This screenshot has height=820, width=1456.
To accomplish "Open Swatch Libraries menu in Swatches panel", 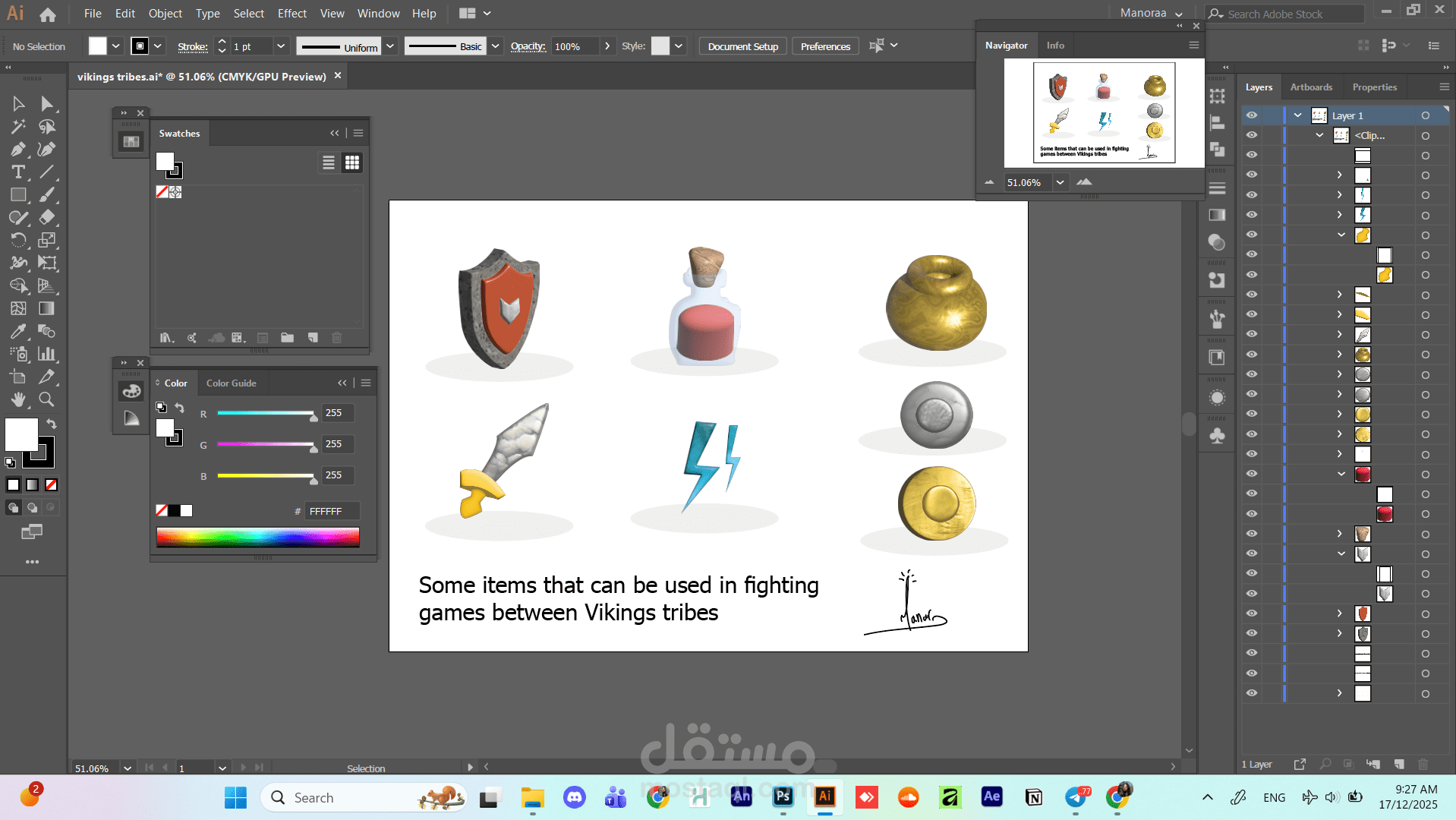I will (x=166, y=338).
